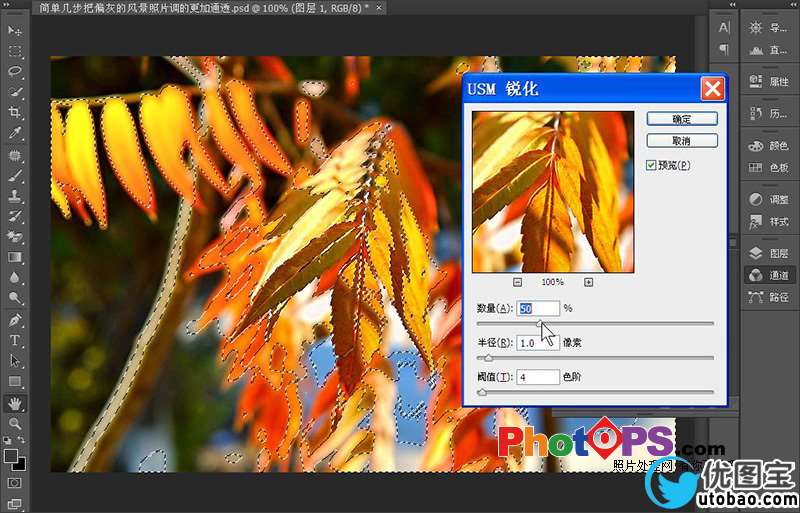Click the foreground color swatch
The width and height of the screenshot is (800, 513).
(x=9, y=455)
